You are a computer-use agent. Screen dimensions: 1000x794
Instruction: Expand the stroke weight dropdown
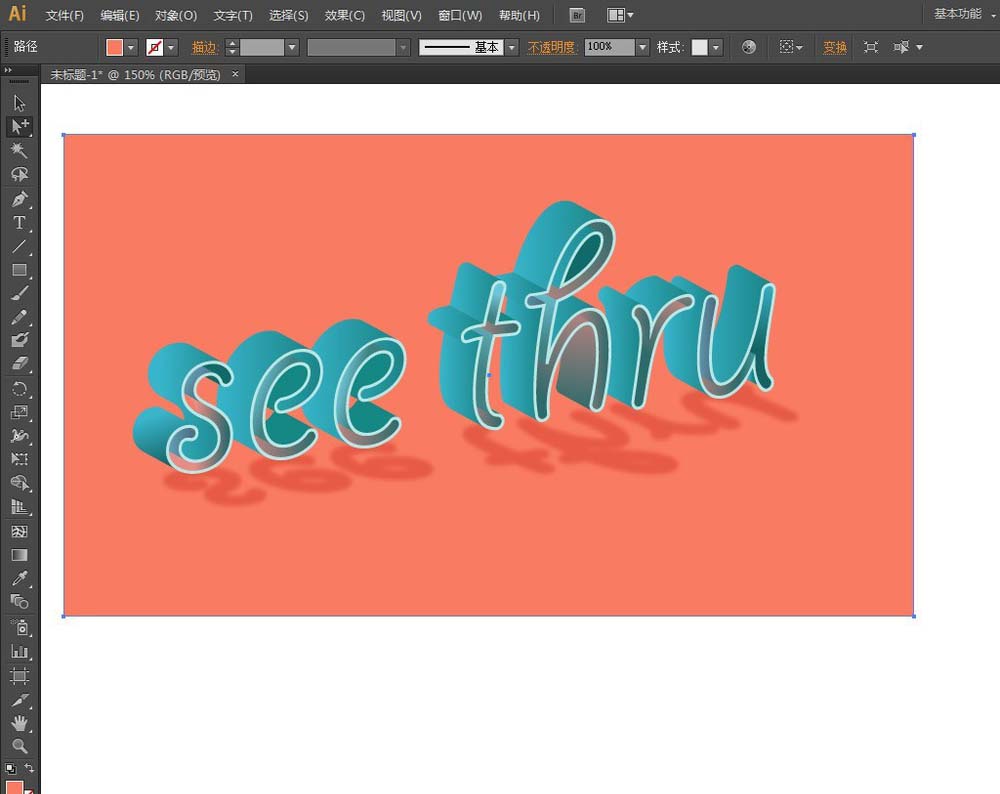[292, 47]
